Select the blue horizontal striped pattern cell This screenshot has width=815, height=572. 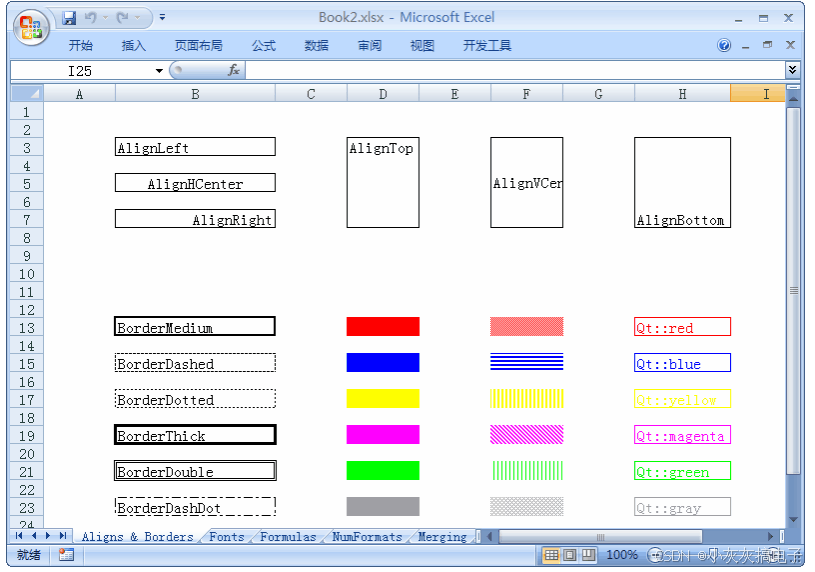click(x=527, y=362)
